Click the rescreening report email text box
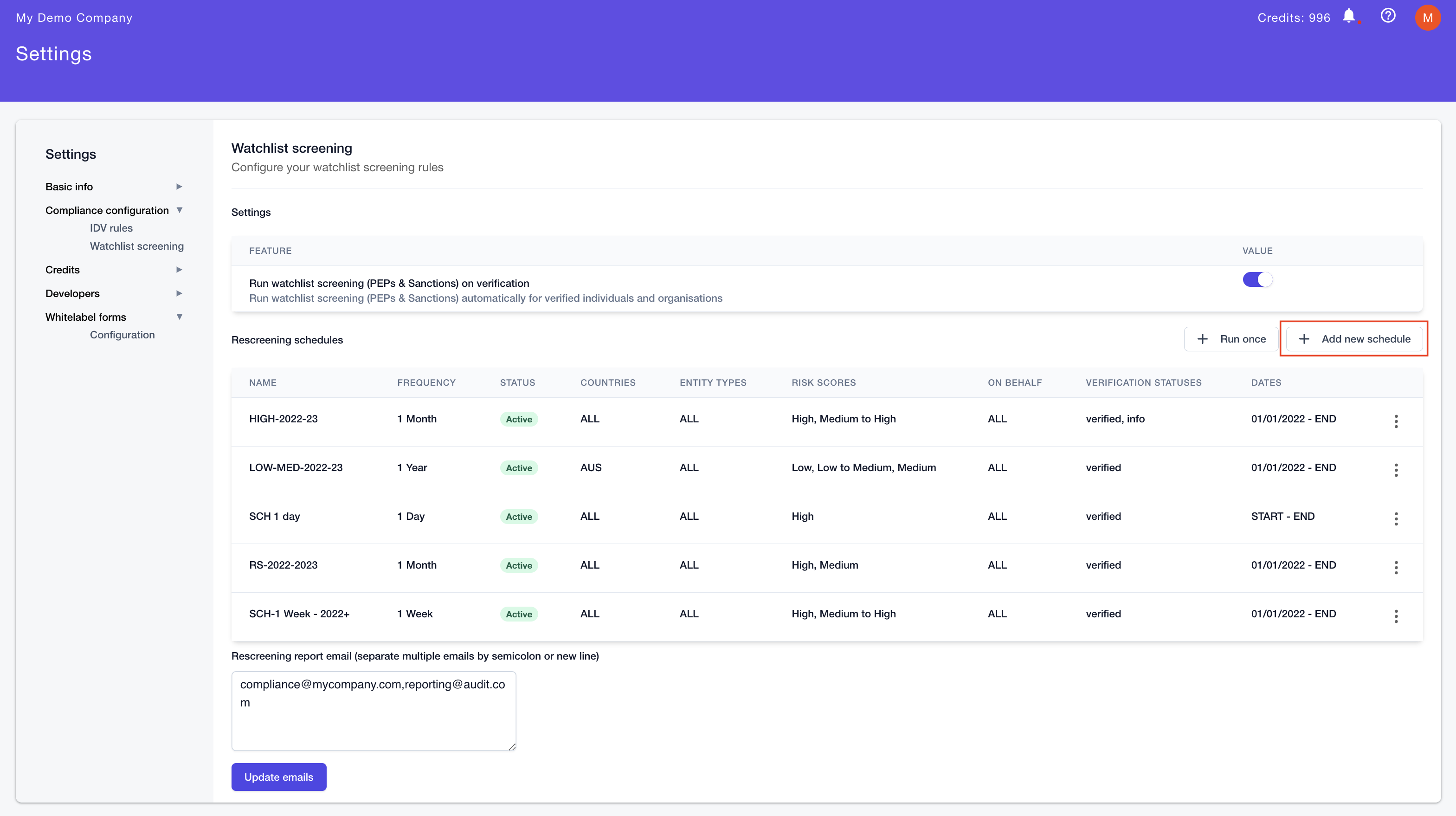1456x816 pixels. click(374, 711)
